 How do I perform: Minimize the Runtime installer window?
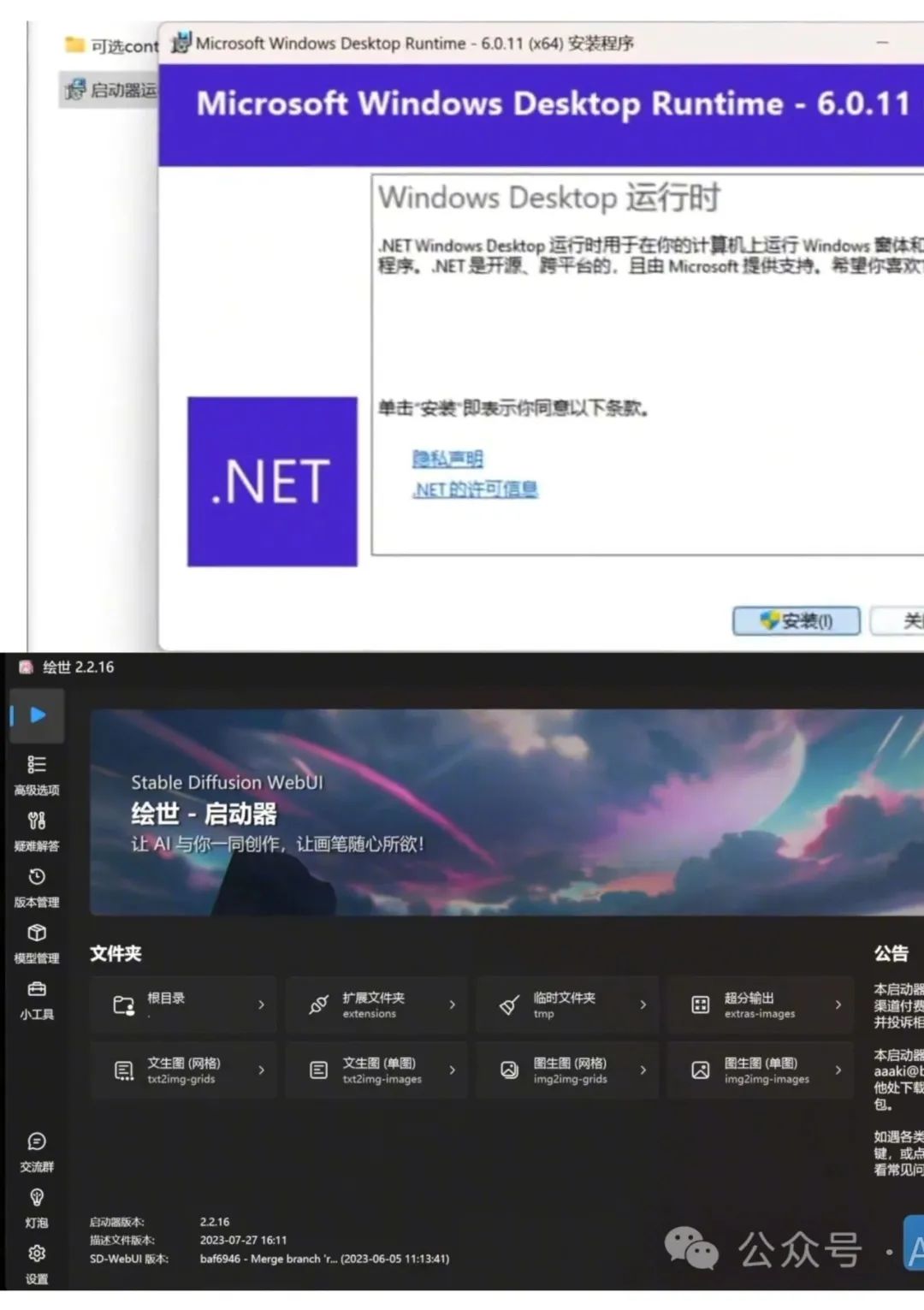[883, 42]
